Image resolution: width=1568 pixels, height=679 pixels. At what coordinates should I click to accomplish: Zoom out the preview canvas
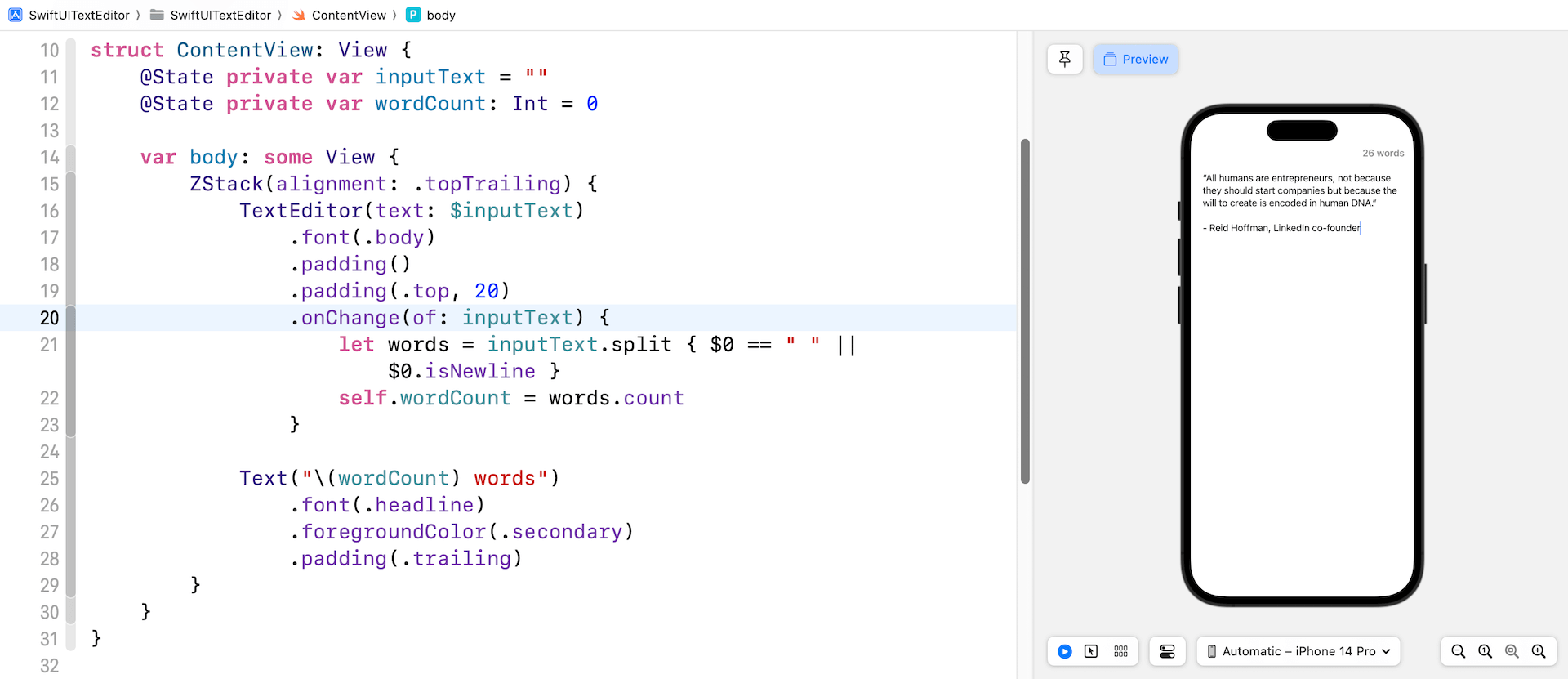pyautogui.click(x=1459, y=651)
